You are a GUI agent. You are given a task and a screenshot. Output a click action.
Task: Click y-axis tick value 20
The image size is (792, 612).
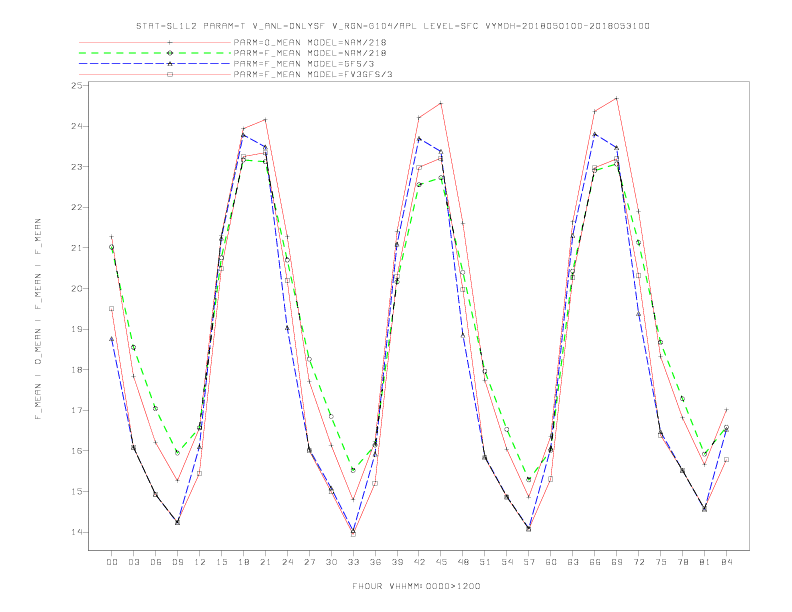pyautogui.click(x=76, y=289)
